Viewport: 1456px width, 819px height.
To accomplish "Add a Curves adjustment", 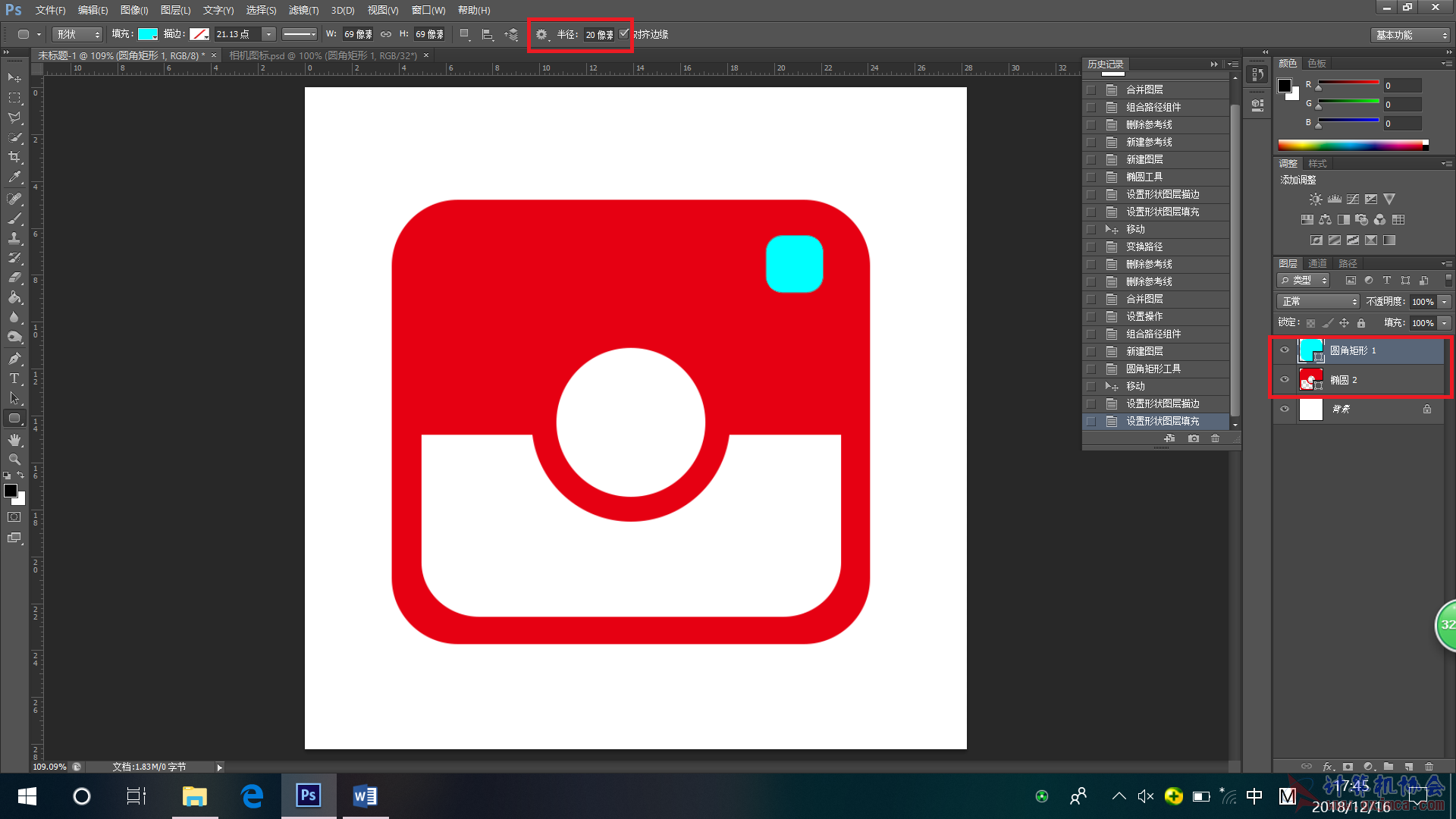I will tap(1353, 199).
